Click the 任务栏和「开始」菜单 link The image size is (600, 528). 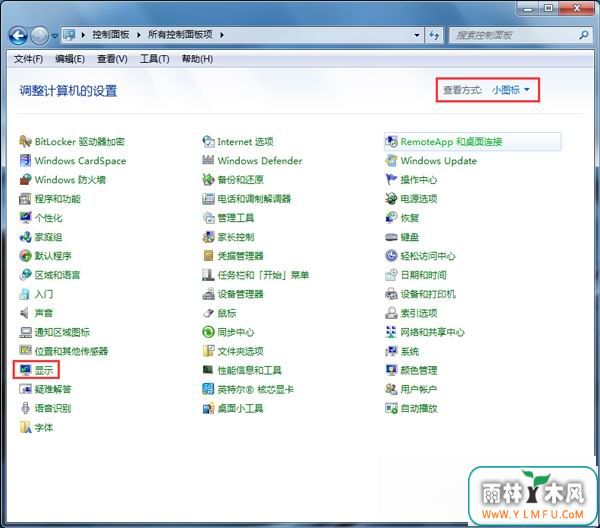[x=263, y=275]
